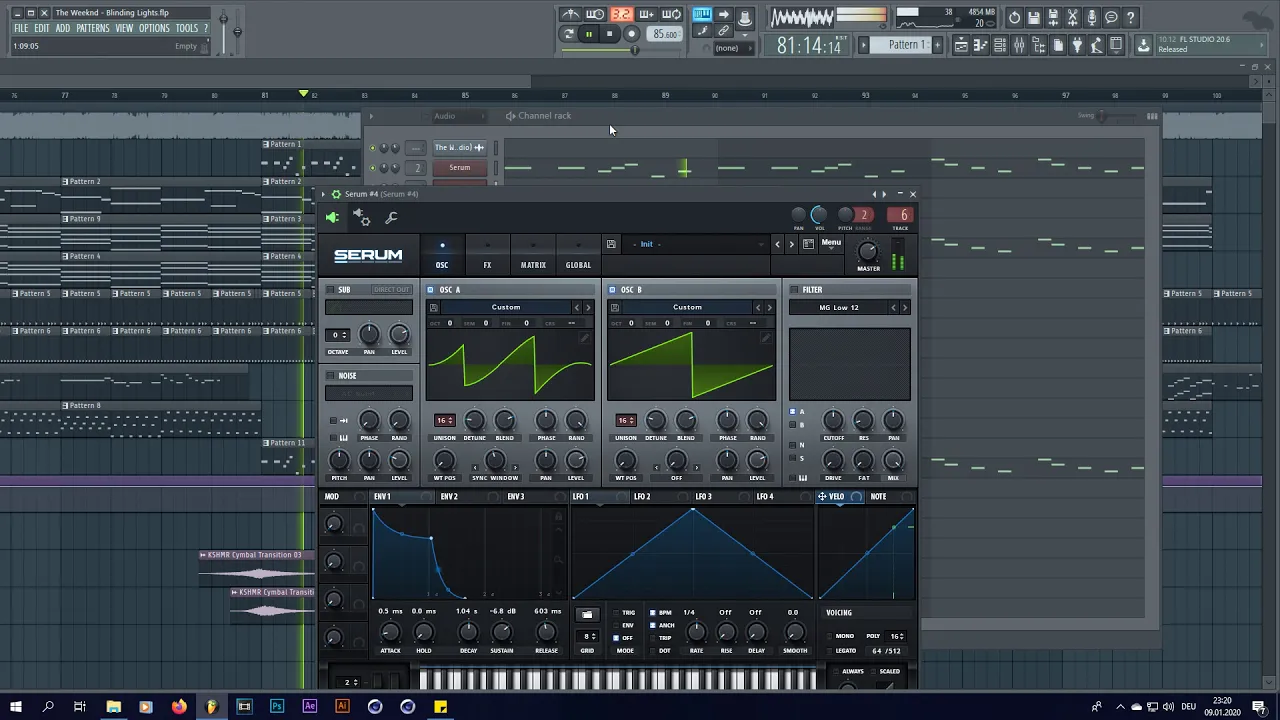
Task: Open the Serum preset browser icon beside Menu
Action: coord(808,244)
